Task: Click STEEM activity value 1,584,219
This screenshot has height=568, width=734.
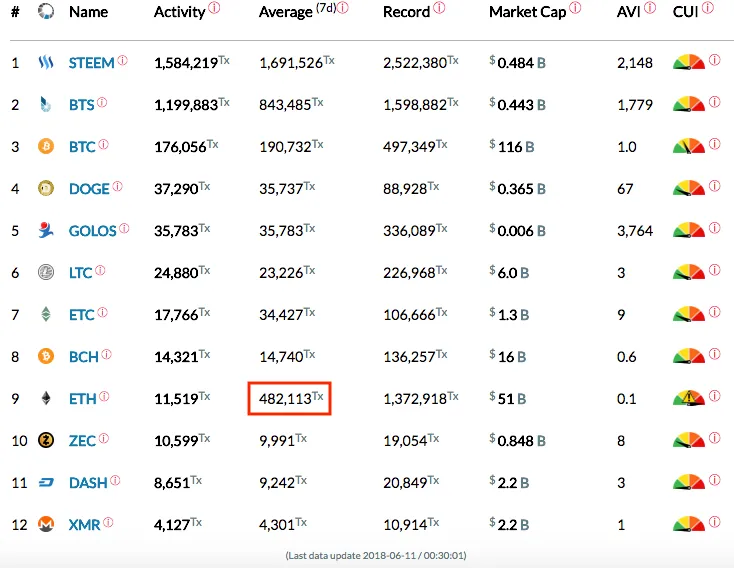Action: pos(191,63)
